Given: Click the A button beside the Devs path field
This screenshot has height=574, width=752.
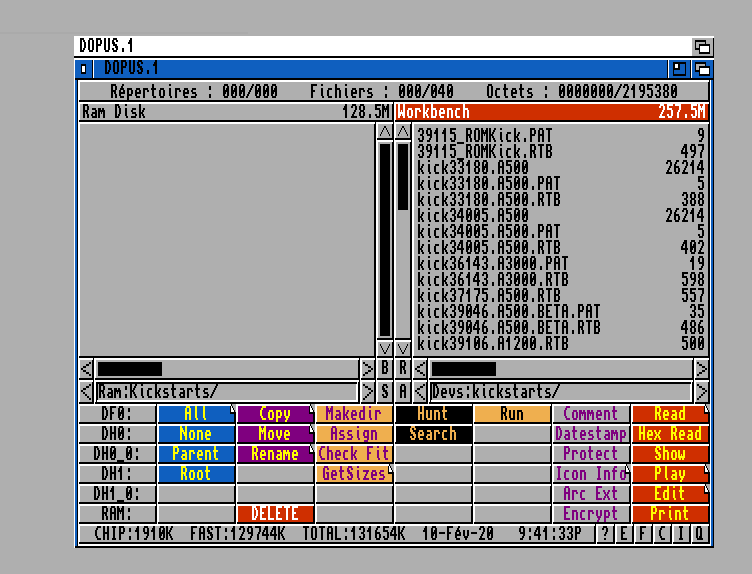Looking at the screenshot, I should (x=403, y=392).
